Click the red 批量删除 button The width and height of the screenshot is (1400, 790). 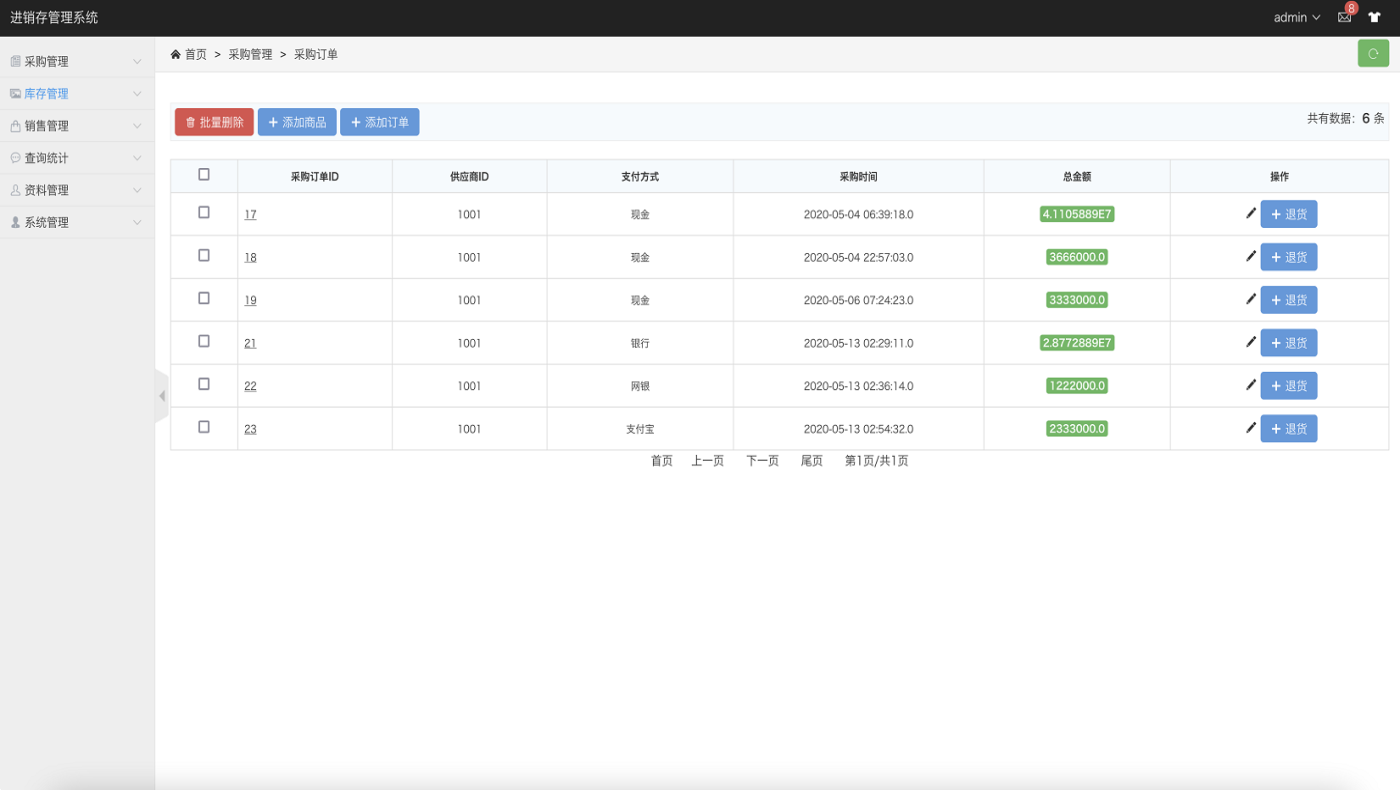[214, 122]
